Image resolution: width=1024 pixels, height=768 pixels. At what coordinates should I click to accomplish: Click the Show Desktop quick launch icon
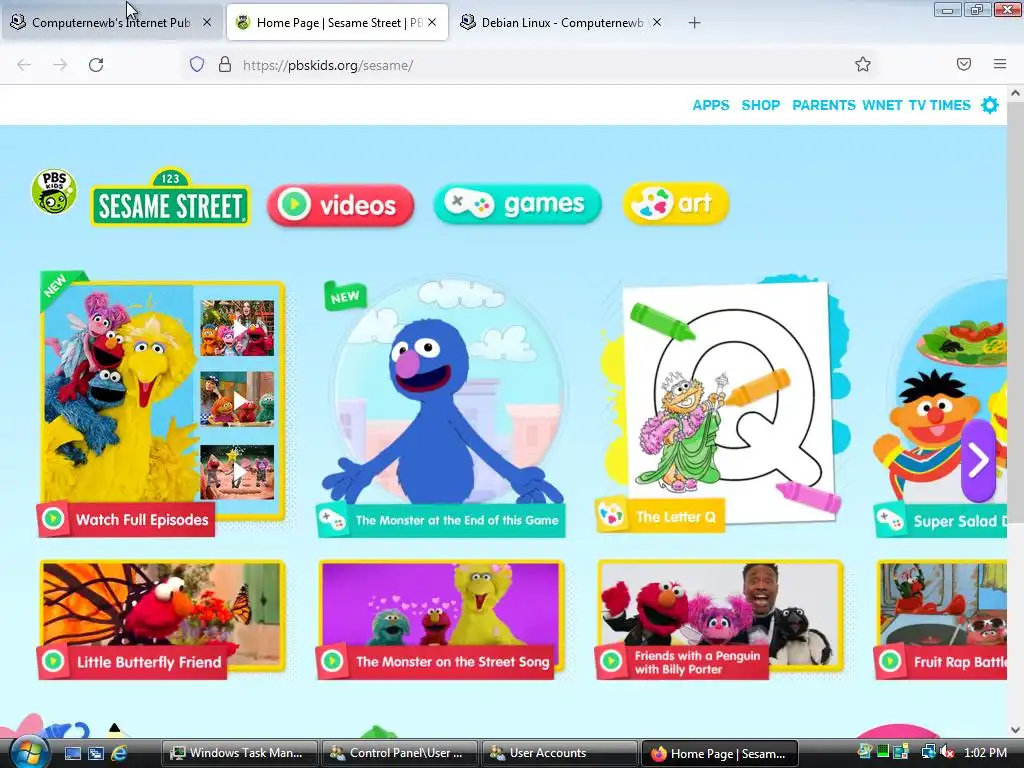(x=72, y=753)
